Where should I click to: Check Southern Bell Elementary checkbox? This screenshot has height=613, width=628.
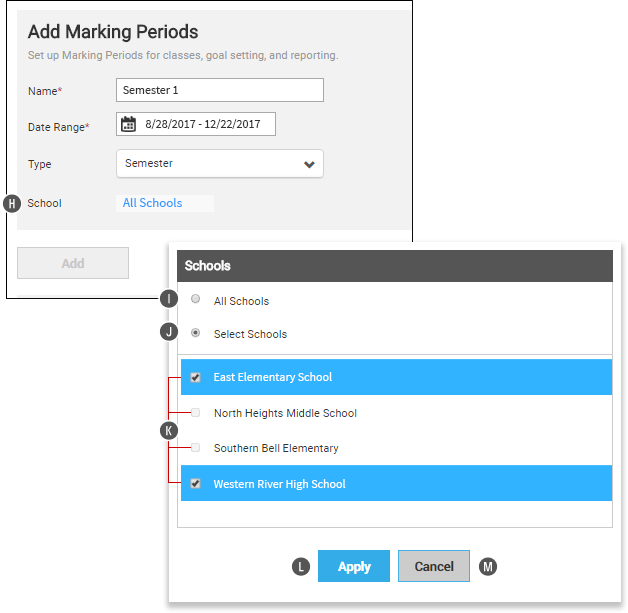coord(195,447)
